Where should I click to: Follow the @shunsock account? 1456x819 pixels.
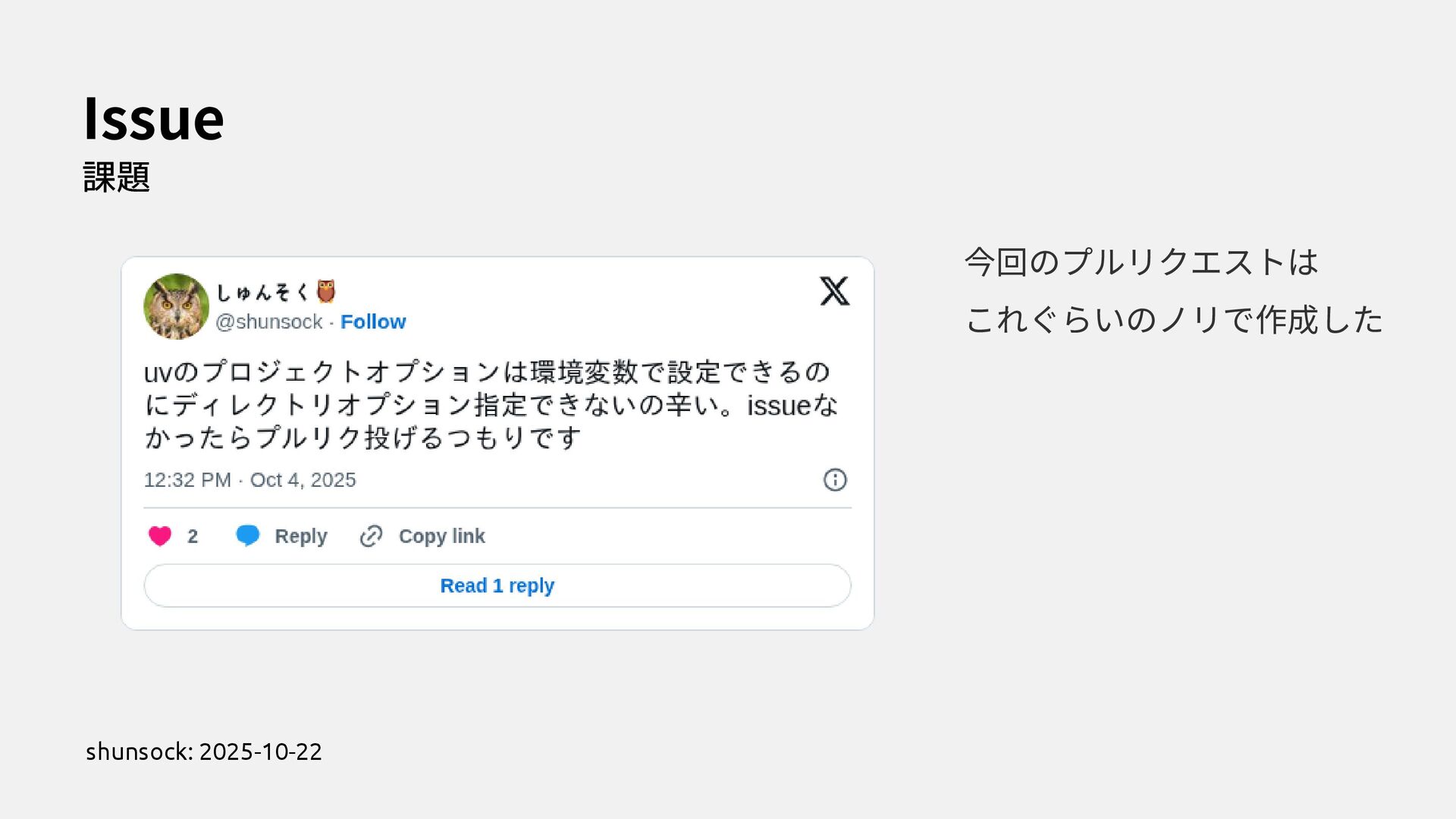(x=373, y=322)
